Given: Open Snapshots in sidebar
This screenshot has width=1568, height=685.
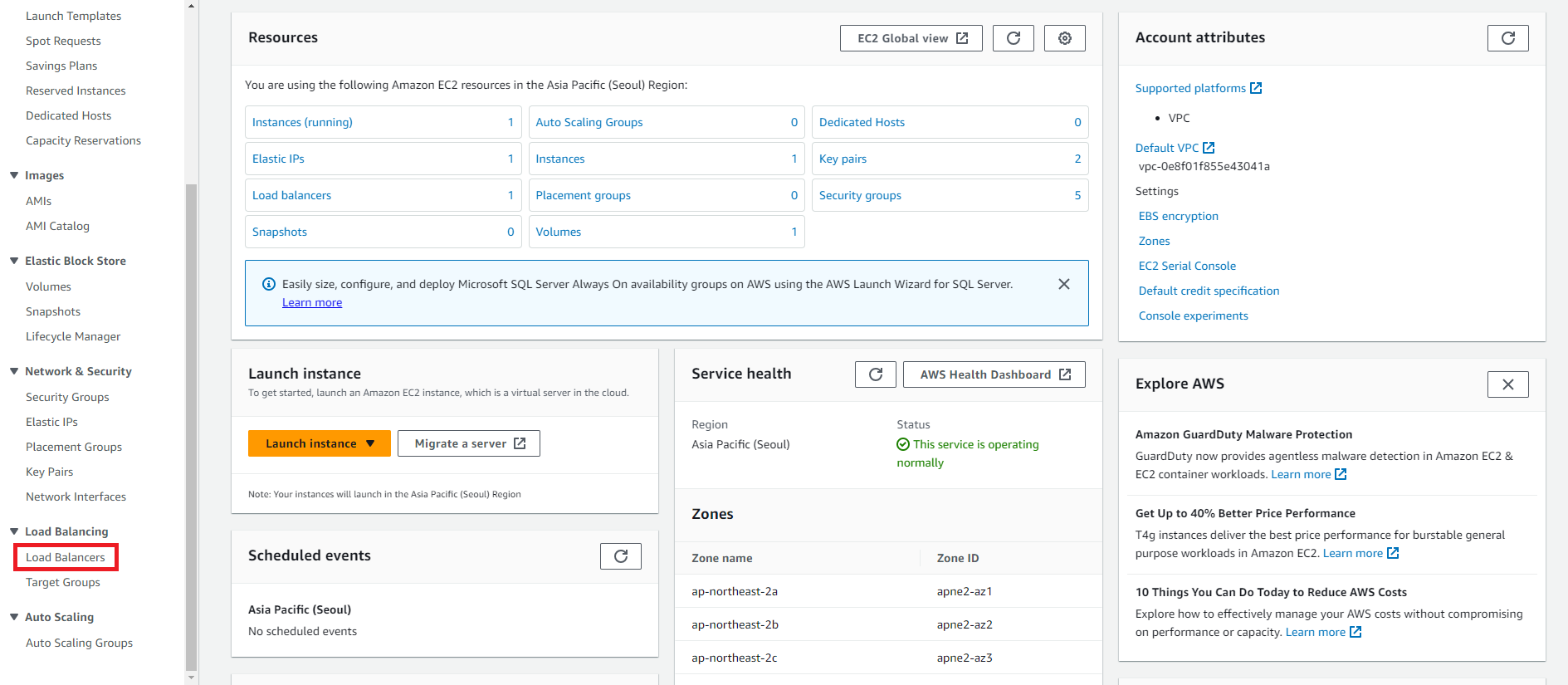Looking at the screenshot, I should point(53,311).
